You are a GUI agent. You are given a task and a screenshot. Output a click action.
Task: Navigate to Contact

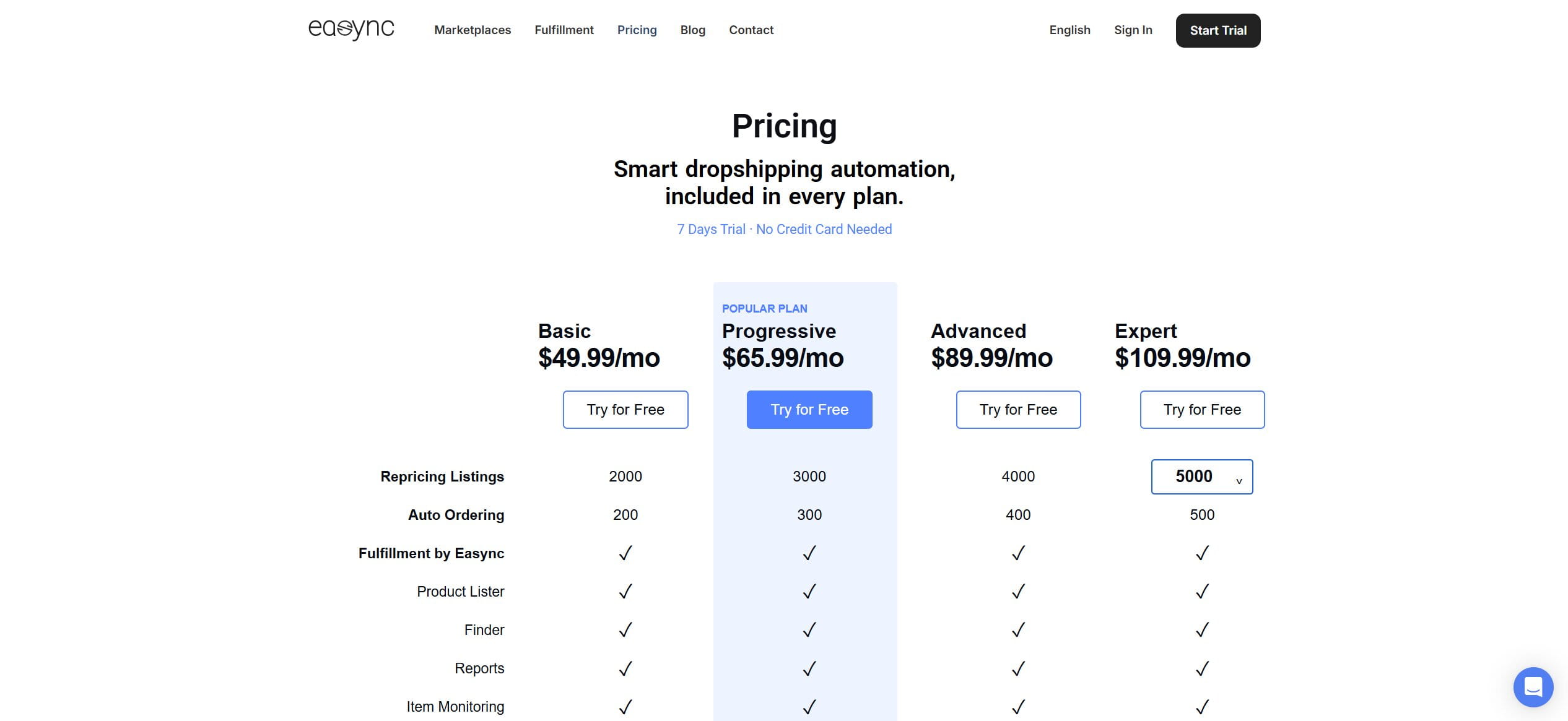(x=751, y=30)
